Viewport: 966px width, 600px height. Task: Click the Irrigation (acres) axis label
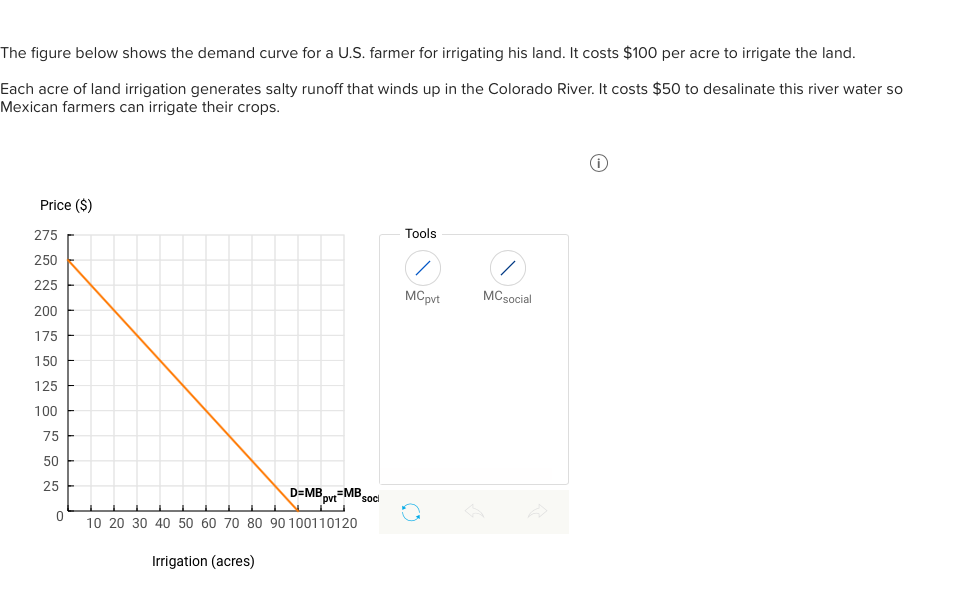(202, 561)
